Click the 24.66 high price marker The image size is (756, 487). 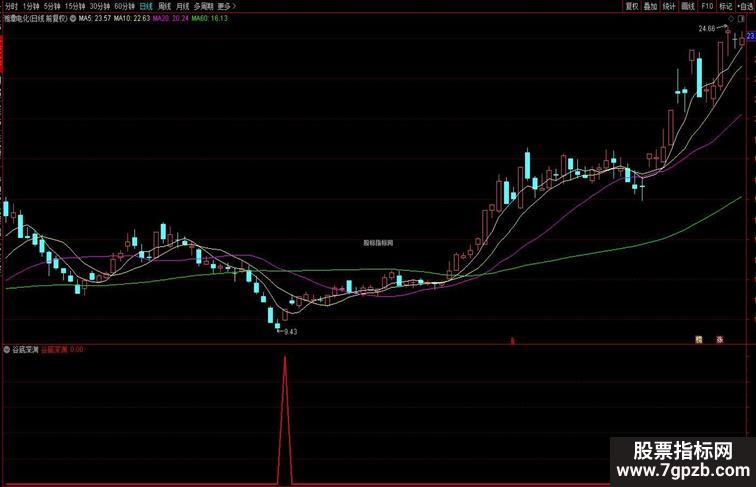[707, 28]
